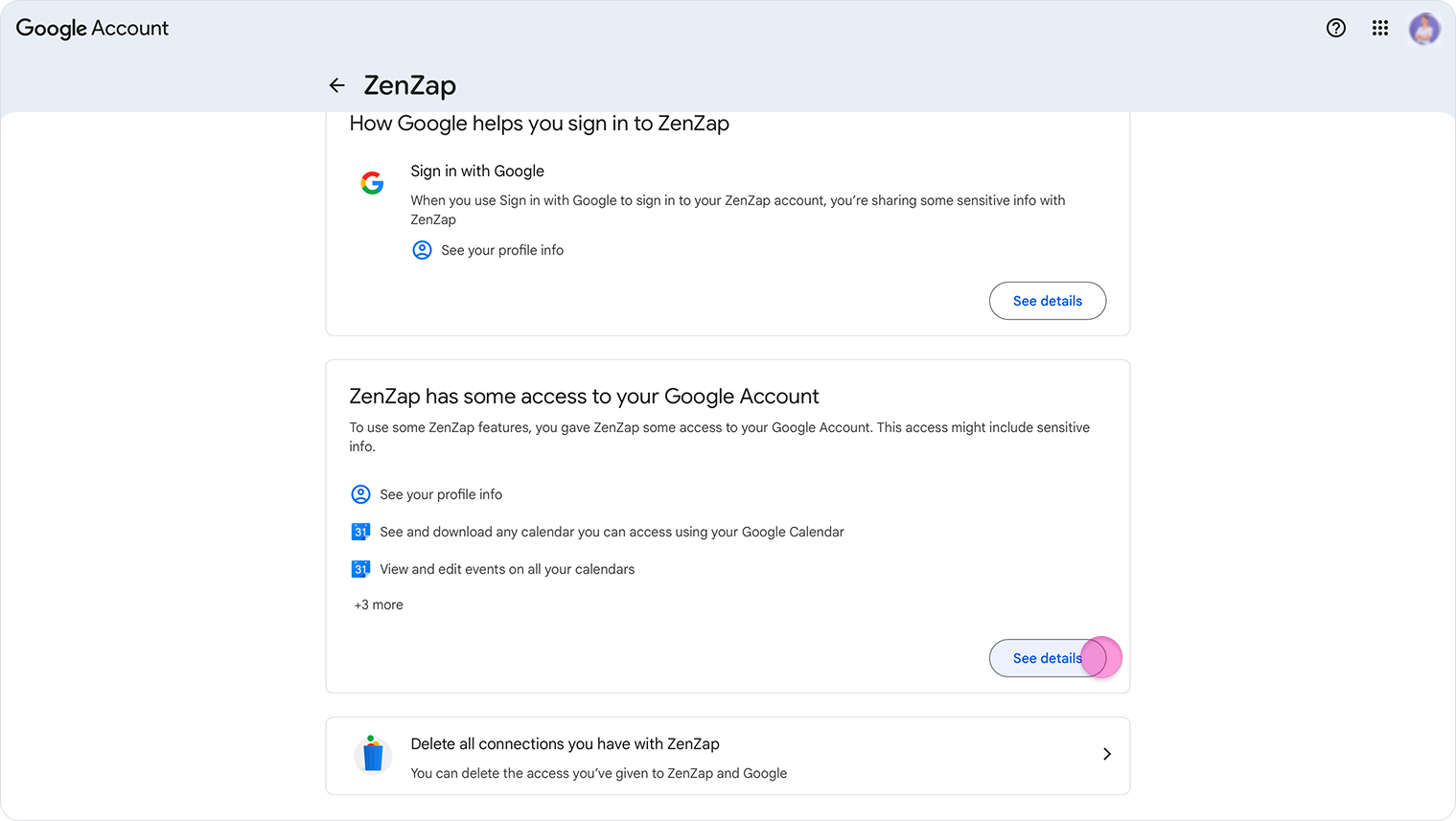The height and width of the screenshot is (821, 1456).
Task: Click the profile icon in the account access list
Action: pos(360,494)
